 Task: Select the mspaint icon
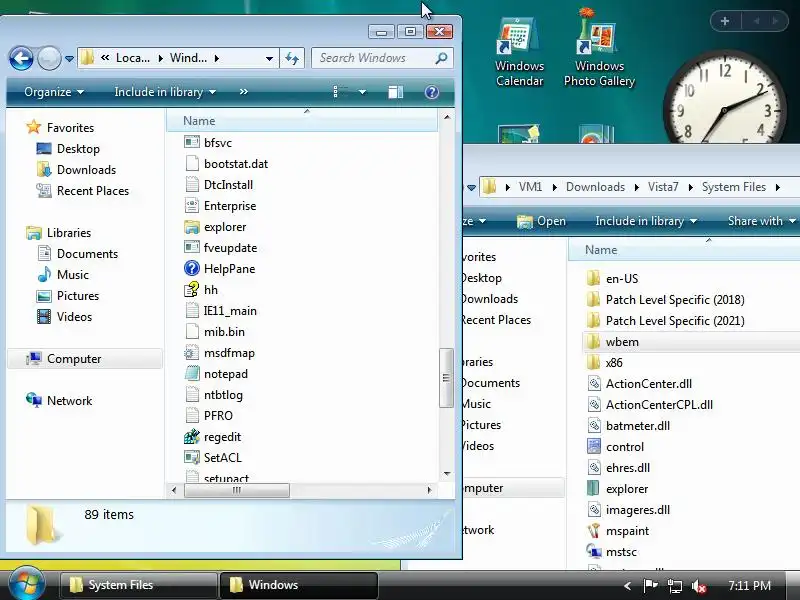[x=594, y=531]
